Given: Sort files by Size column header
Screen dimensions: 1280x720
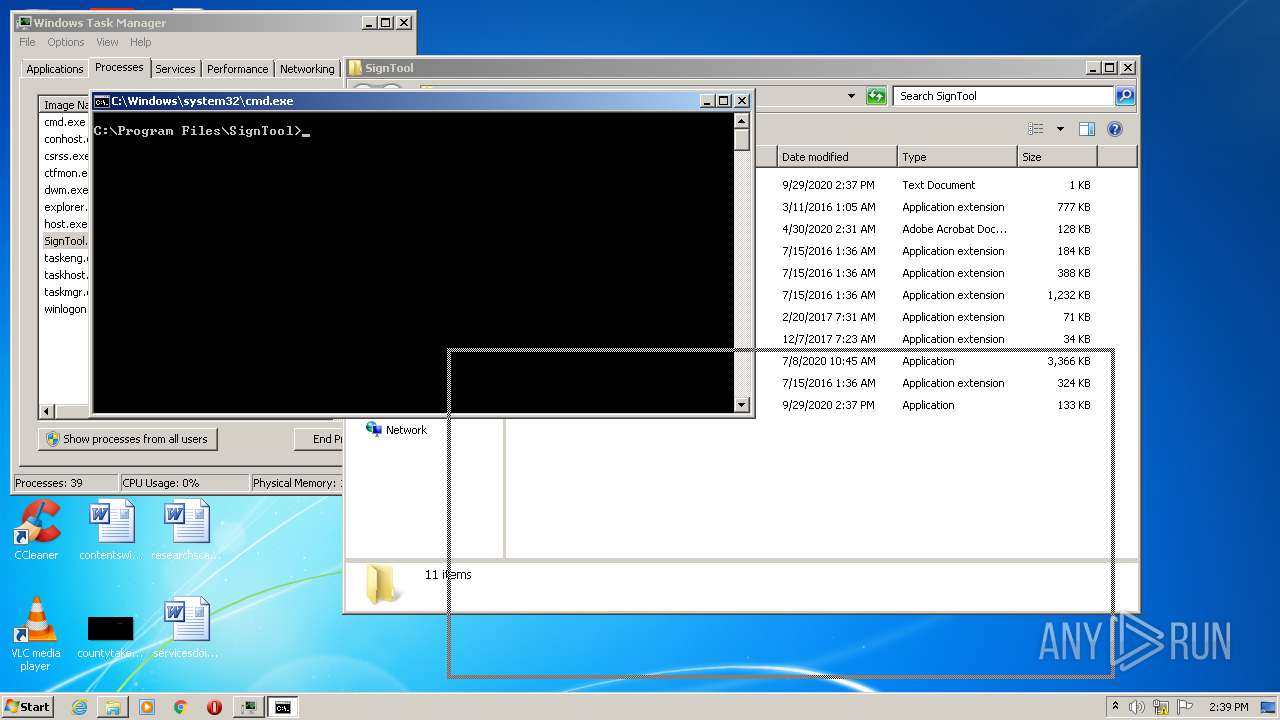Looking at the screenshot, I should (1057, 157).
